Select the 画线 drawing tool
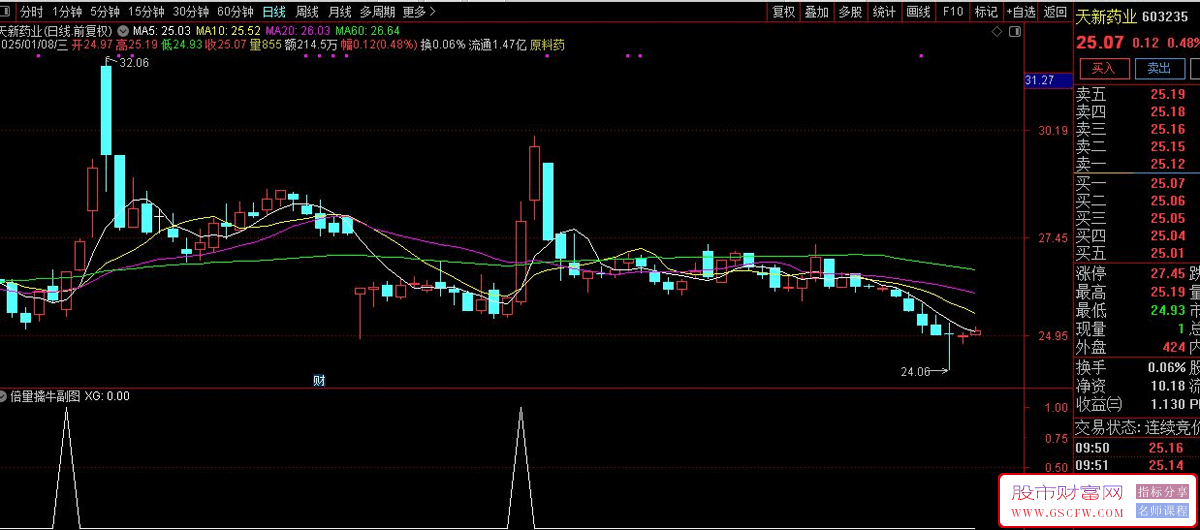The image size is (1200, 530). coord(917,12)
